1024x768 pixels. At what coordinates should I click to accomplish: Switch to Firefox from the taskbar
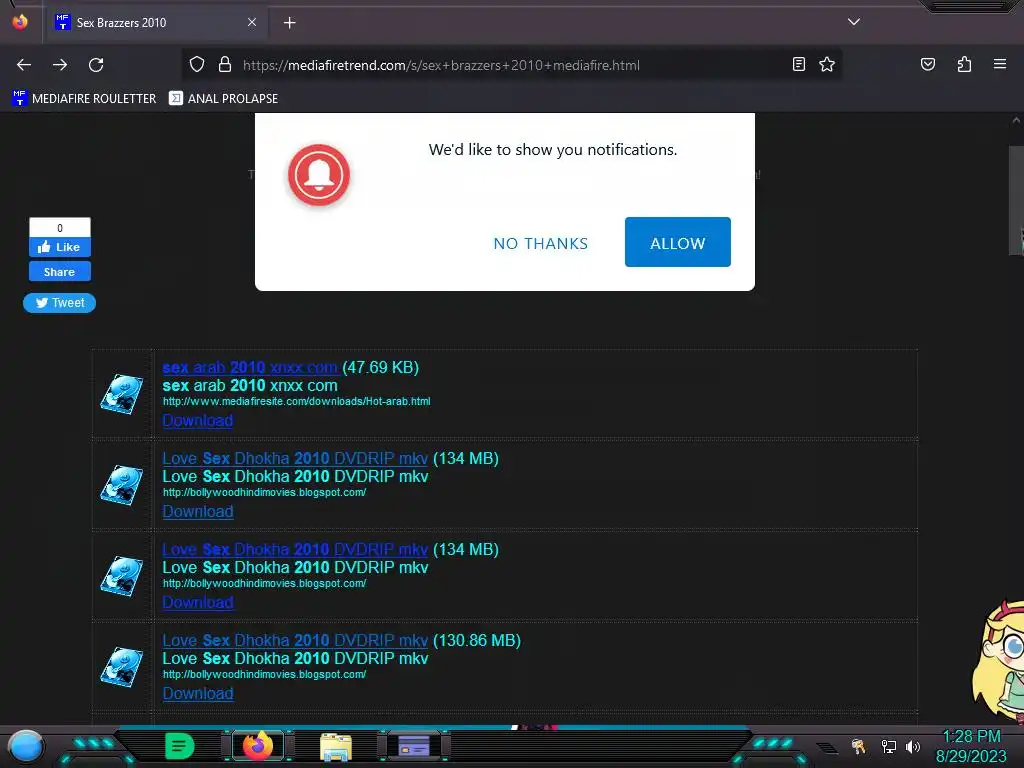(258, 746)
